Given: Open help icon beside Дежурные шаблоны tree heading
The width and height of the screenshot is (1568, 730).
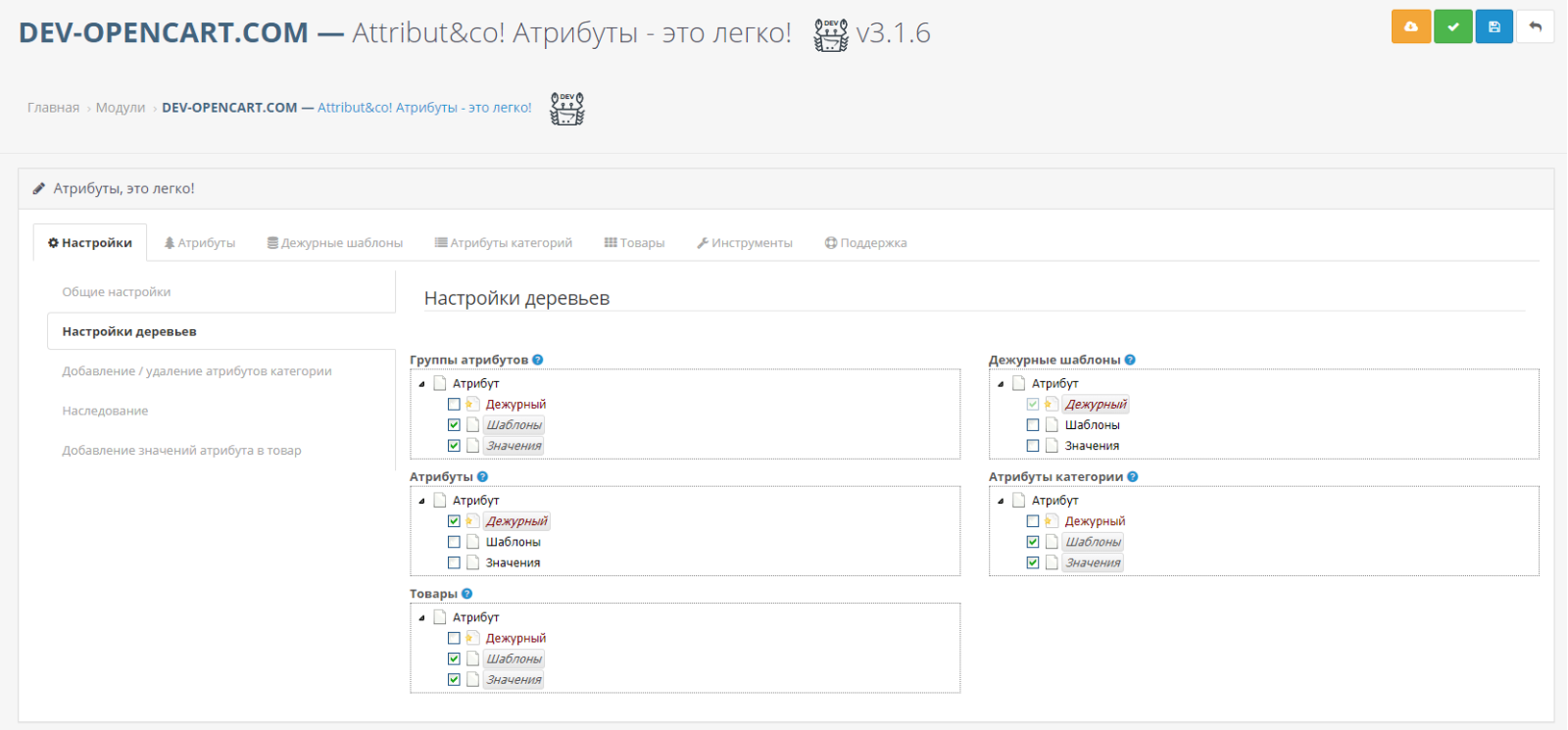Looking at the screenshot, I should (1130, 360).
